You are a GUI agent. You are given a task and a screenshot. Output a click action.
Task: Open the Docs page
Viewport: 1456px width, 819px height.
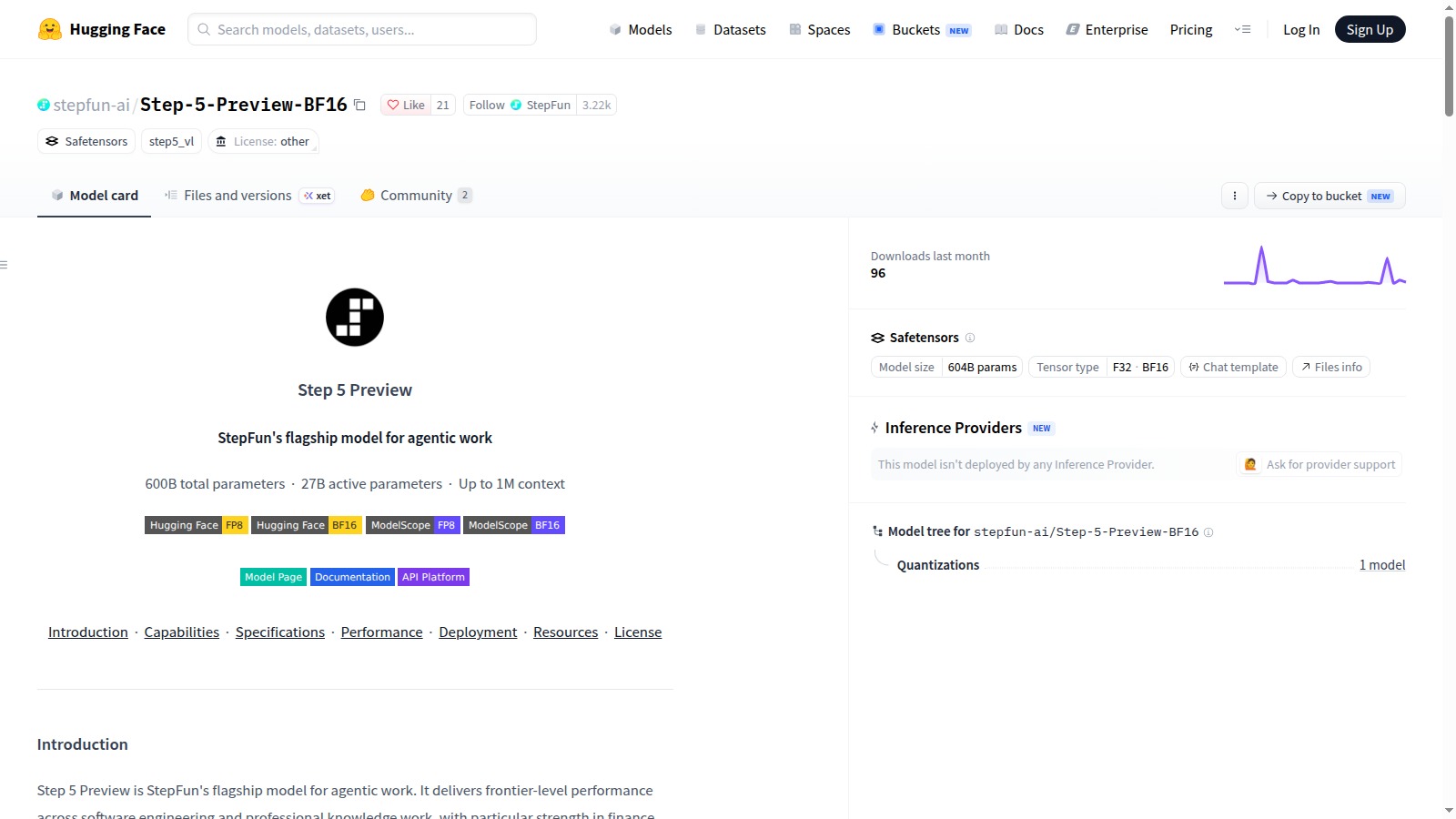coord(1018,29)
